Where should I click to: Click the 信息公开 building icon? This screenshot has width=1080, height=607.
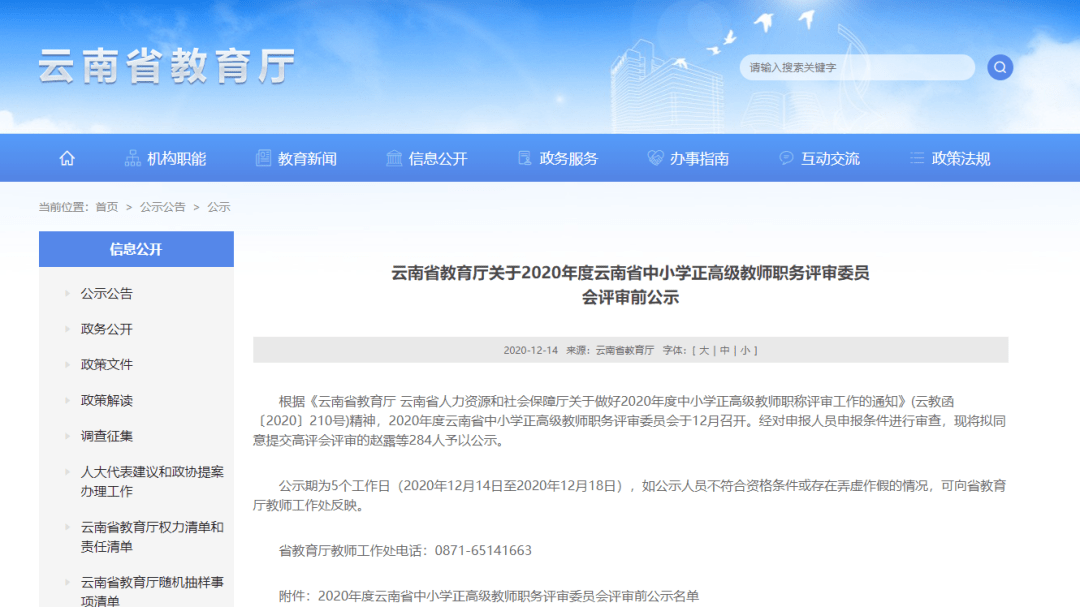(394, 158)
